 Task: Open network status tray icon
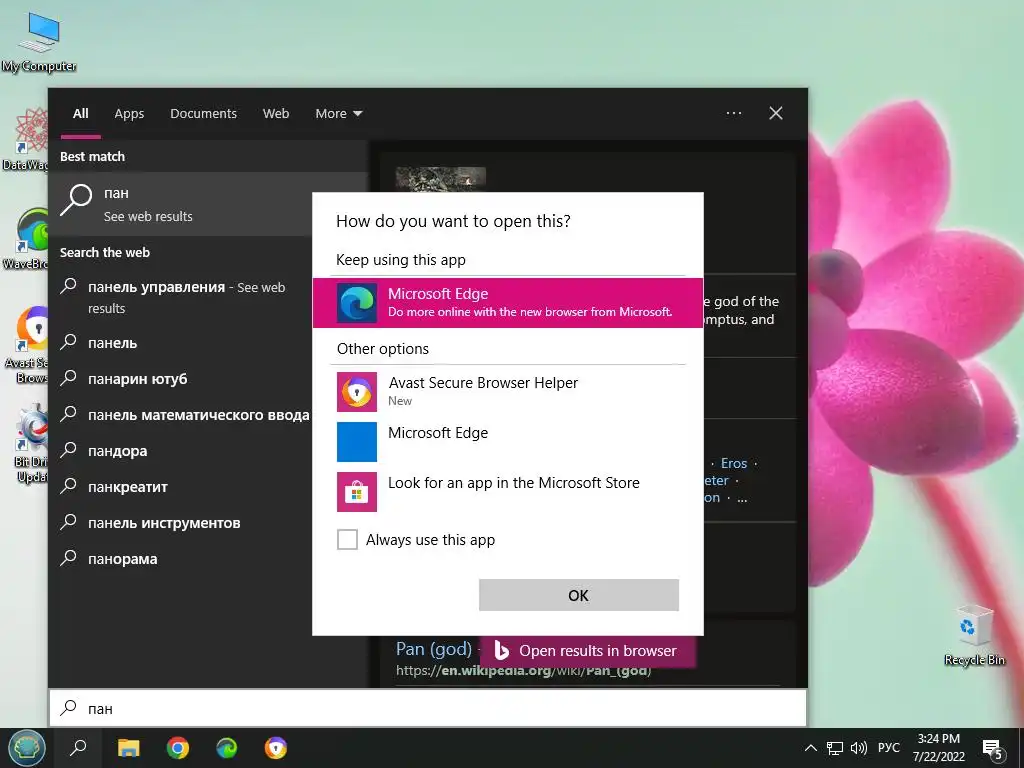click(x=835, y=748)
